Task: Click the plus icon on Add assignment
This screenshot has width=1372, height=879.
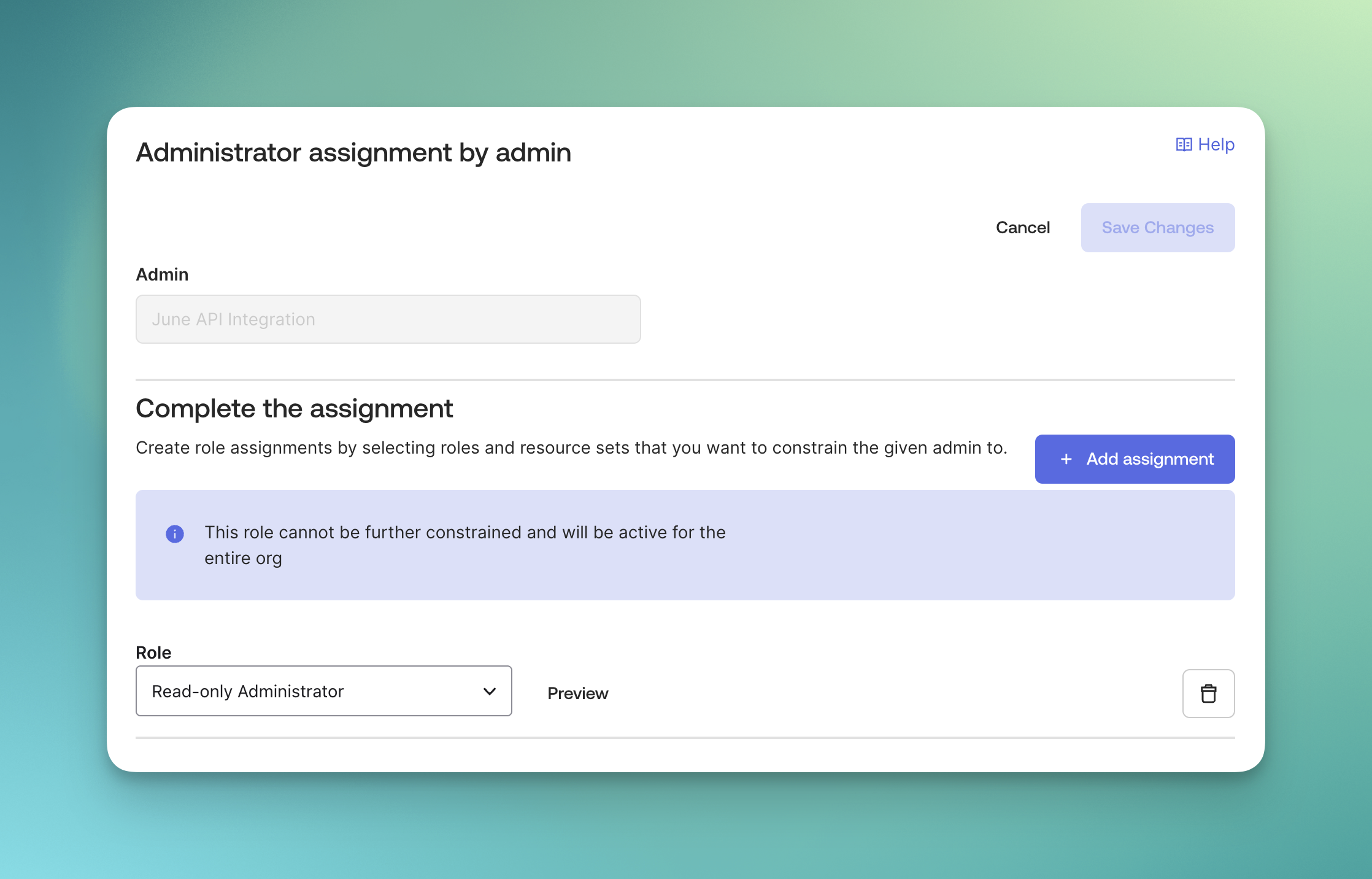Action: [1066, 459]
